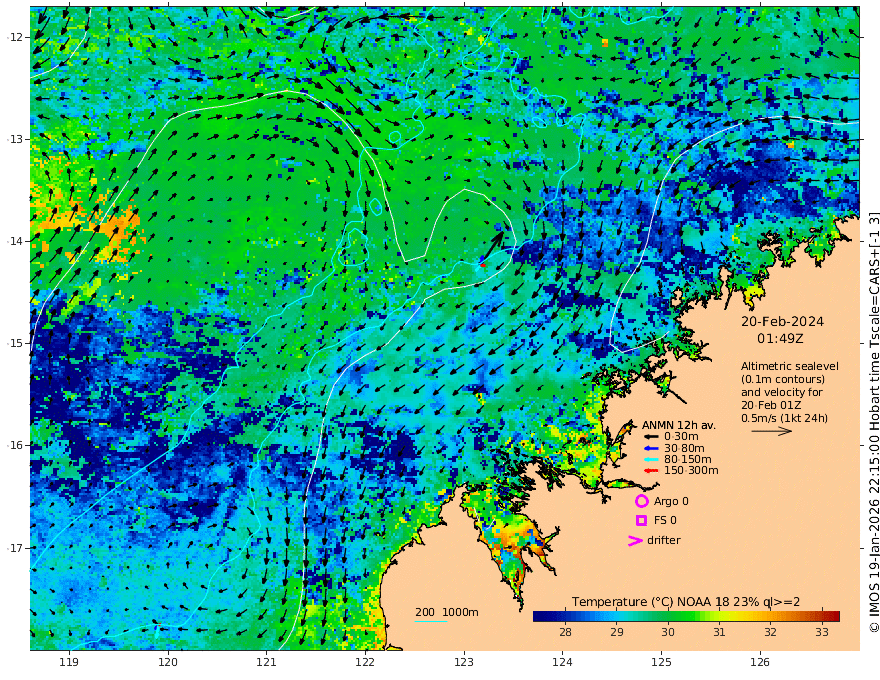
Task: Click the magenta drifter arrowhead symbol
Action: pyautogui.click(x=635, y=540)
